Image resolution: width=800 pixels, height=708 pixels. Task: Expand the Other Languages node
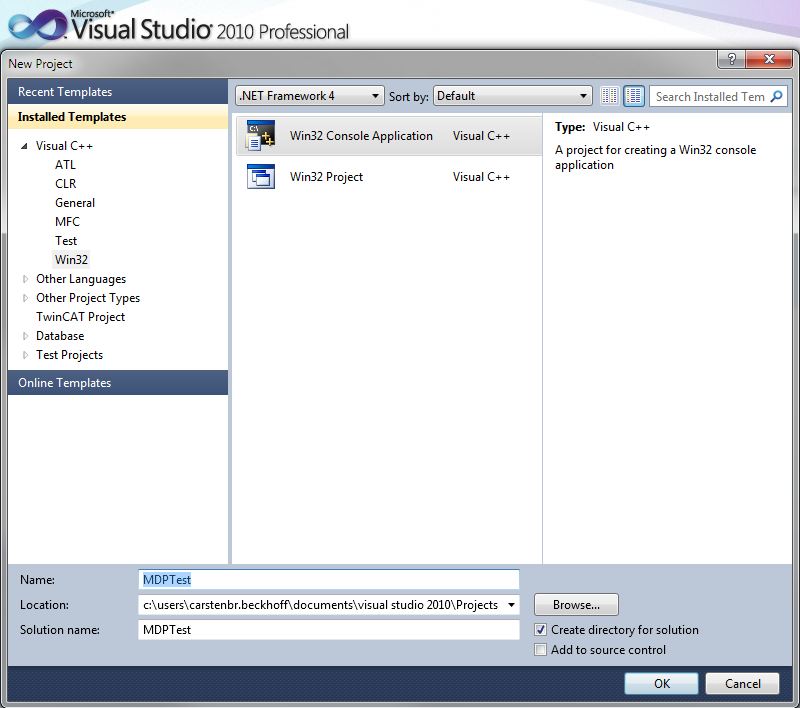point(25,279)
